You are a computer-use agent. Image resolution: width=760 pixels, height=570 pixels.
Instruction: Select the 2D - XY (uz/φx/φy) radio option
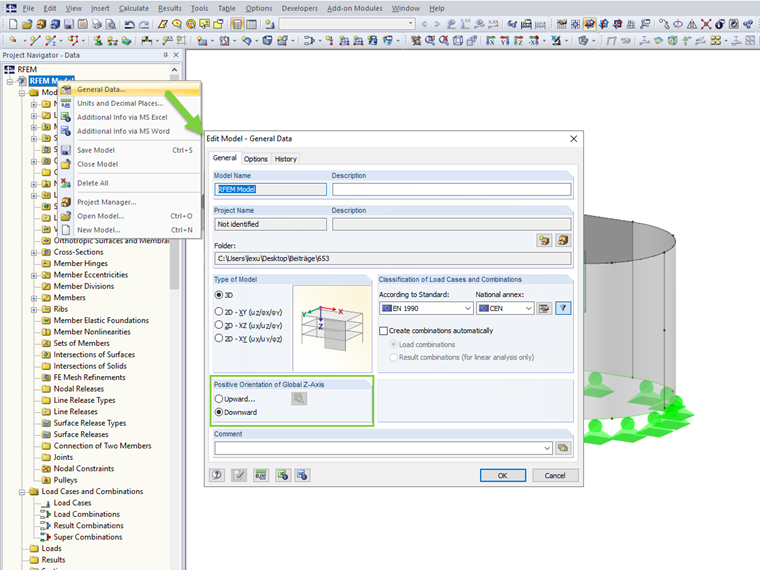tap(219, 312)
